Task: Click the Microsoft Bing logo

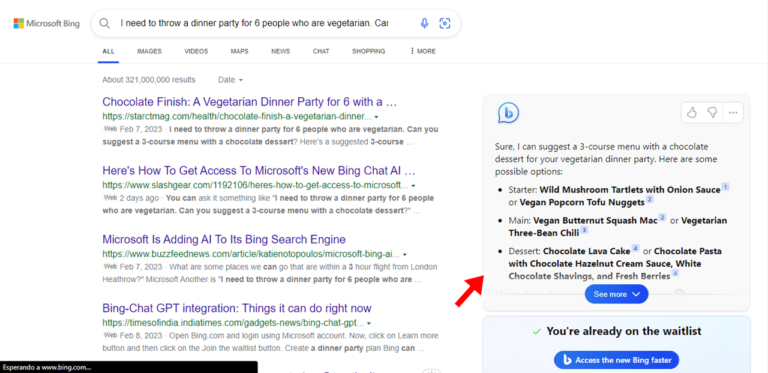Action: (46, 23)
